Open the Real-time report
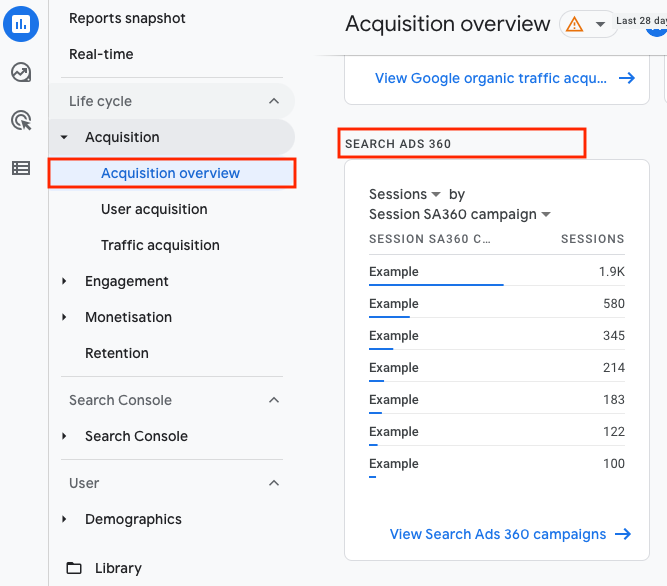This screenshot has height=586, width=667. 101,54
